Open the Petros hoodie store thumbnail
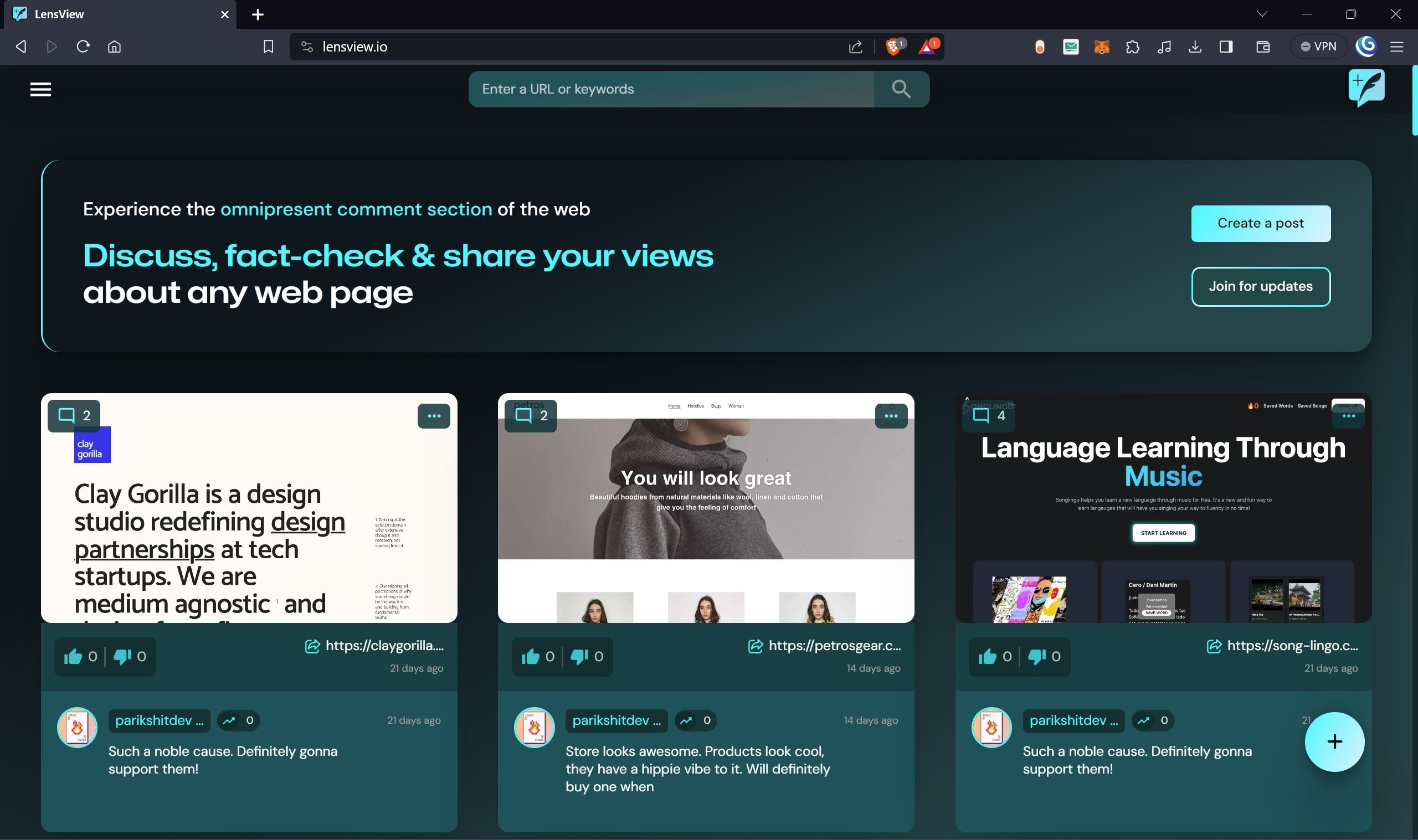Viewport: 1418px width, 840px height. tap(706, 508)
